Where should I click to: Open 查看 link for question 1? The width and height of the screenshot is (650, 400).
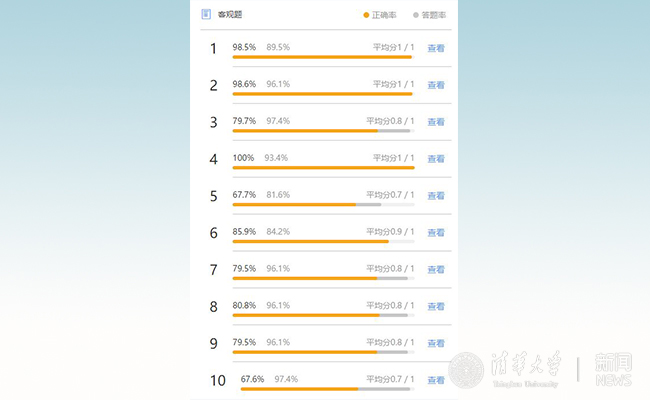pos(436,48)
